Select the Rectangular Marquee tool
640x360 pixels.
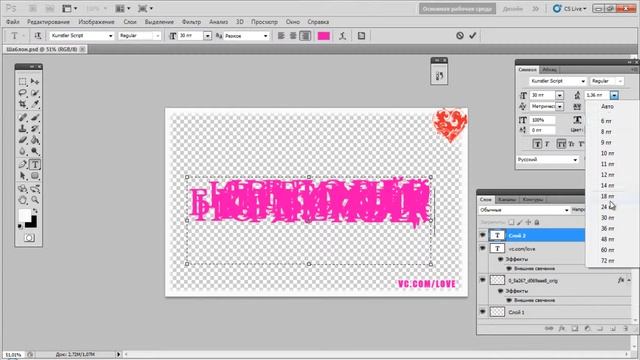[x=22, y=82]
